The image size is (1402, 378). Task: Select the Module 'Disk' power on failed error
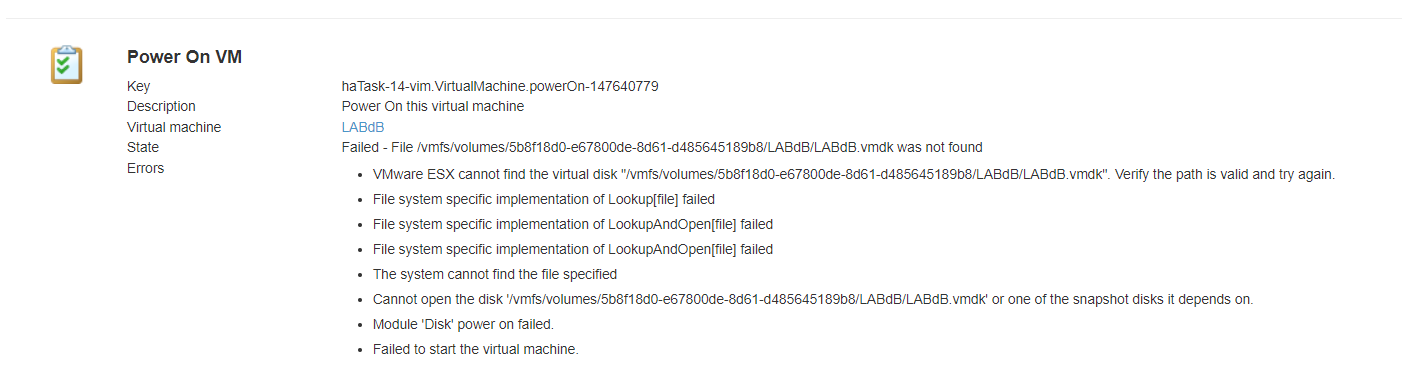463,324
